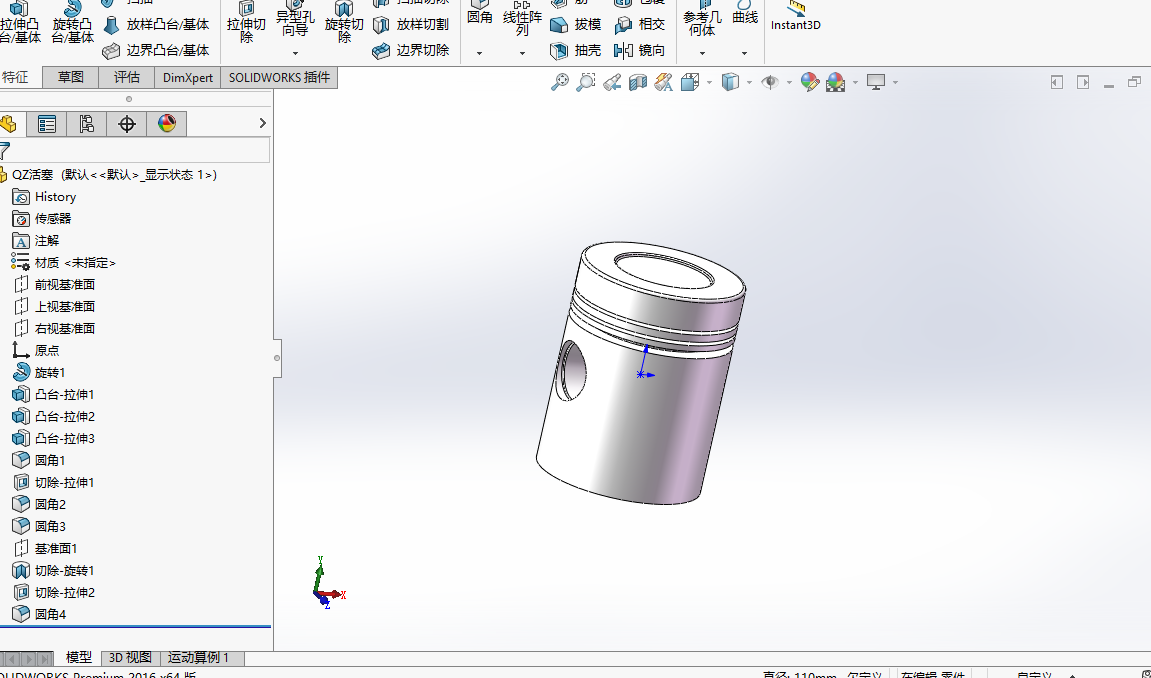The image size is (1151, 678).
Task: Open the 异型孔向导 tool
Action: [x=294, y=22]
